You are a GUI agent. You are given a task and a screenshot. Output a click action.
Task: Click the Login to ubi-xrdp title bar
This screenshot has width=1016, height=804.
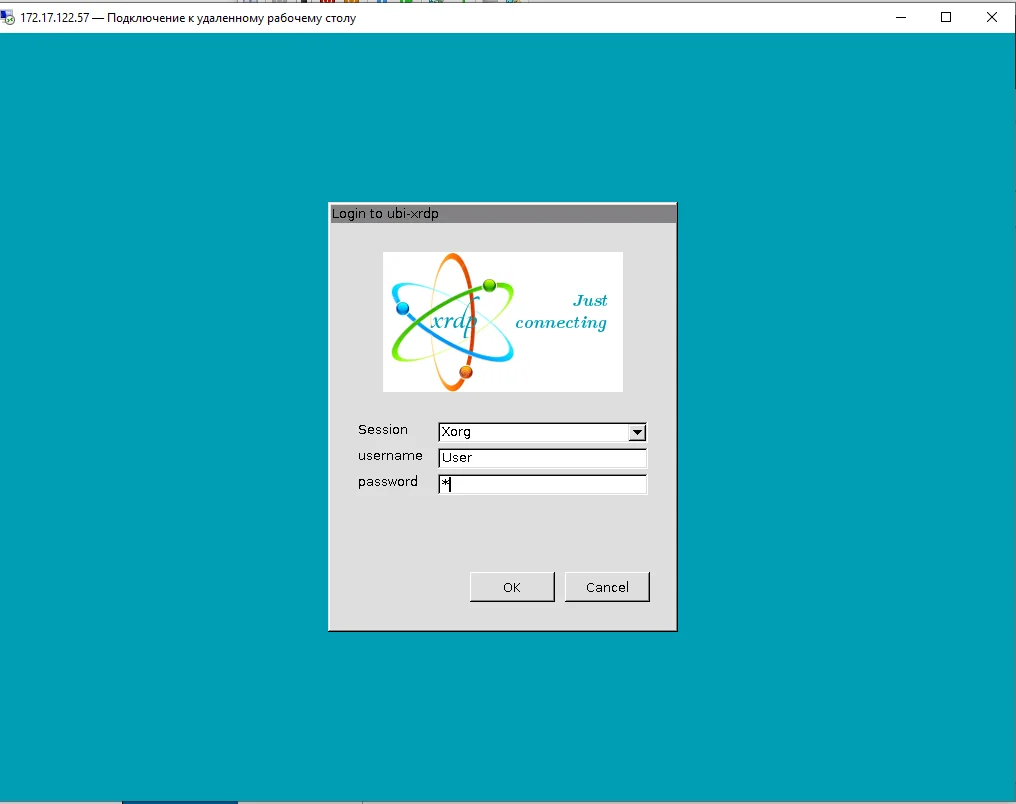point(503,214)
